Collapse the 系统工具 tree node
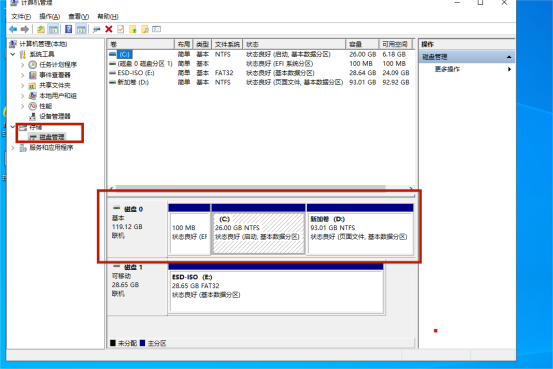The image size is (553, 369). tap(13, 54)
